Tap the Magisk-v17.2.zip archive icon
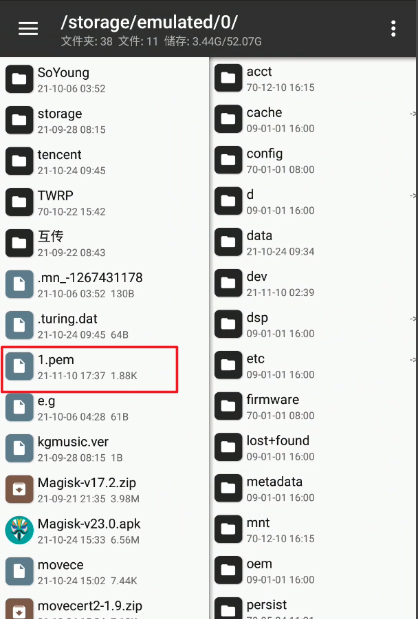Screen dimensions: 418x619 (19, 489)
